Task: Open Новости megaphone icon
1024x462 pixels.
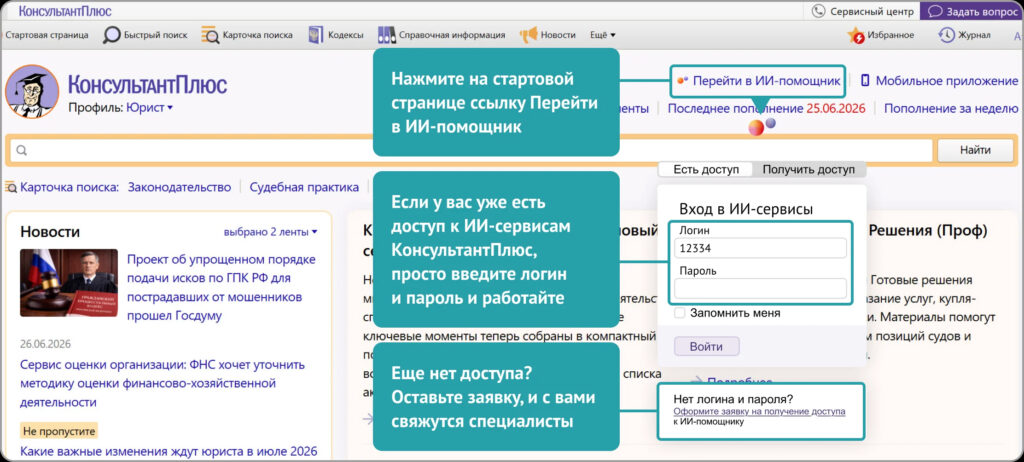Action: (528, 35)
